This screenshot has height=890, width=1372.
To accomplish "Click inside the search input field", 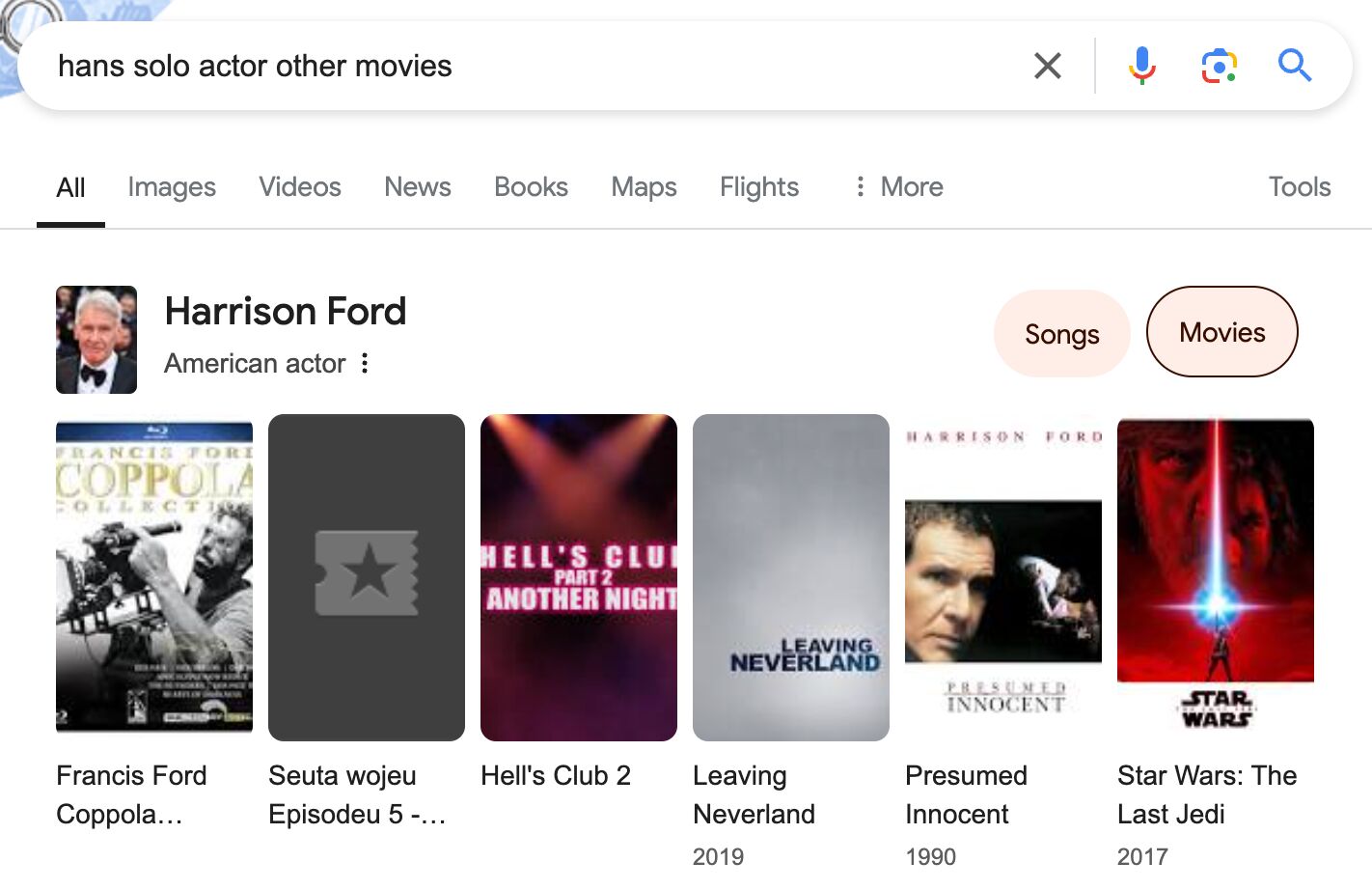I will tap(386, 66).
